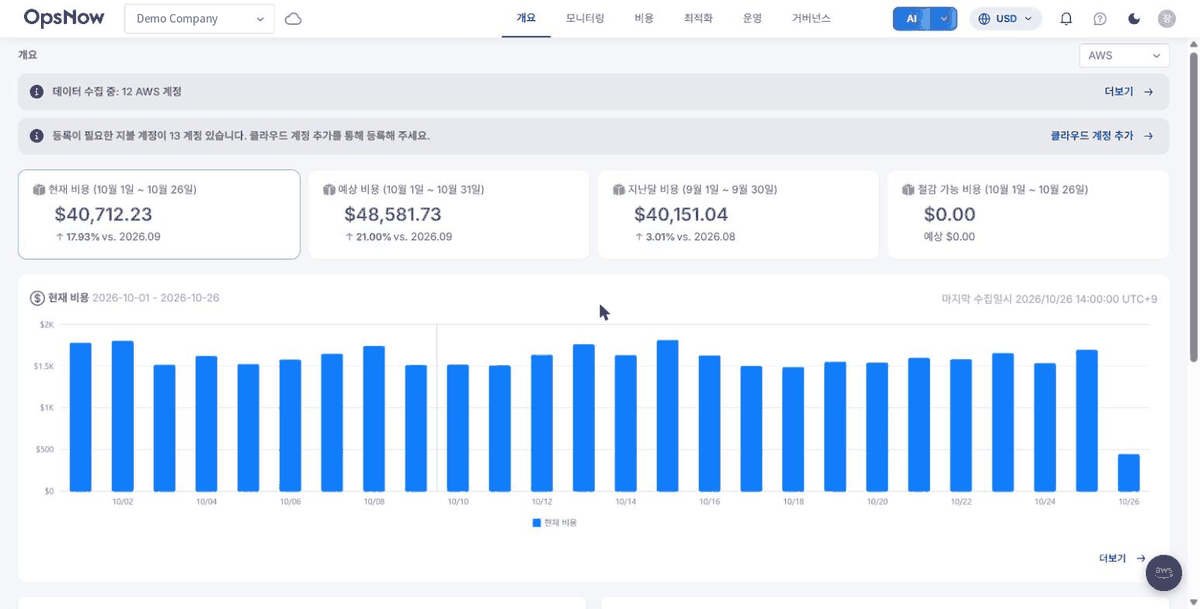The image size is (1200, 609).
Task: Click 더보기 below the cost chart
Action: point(1122,558)
